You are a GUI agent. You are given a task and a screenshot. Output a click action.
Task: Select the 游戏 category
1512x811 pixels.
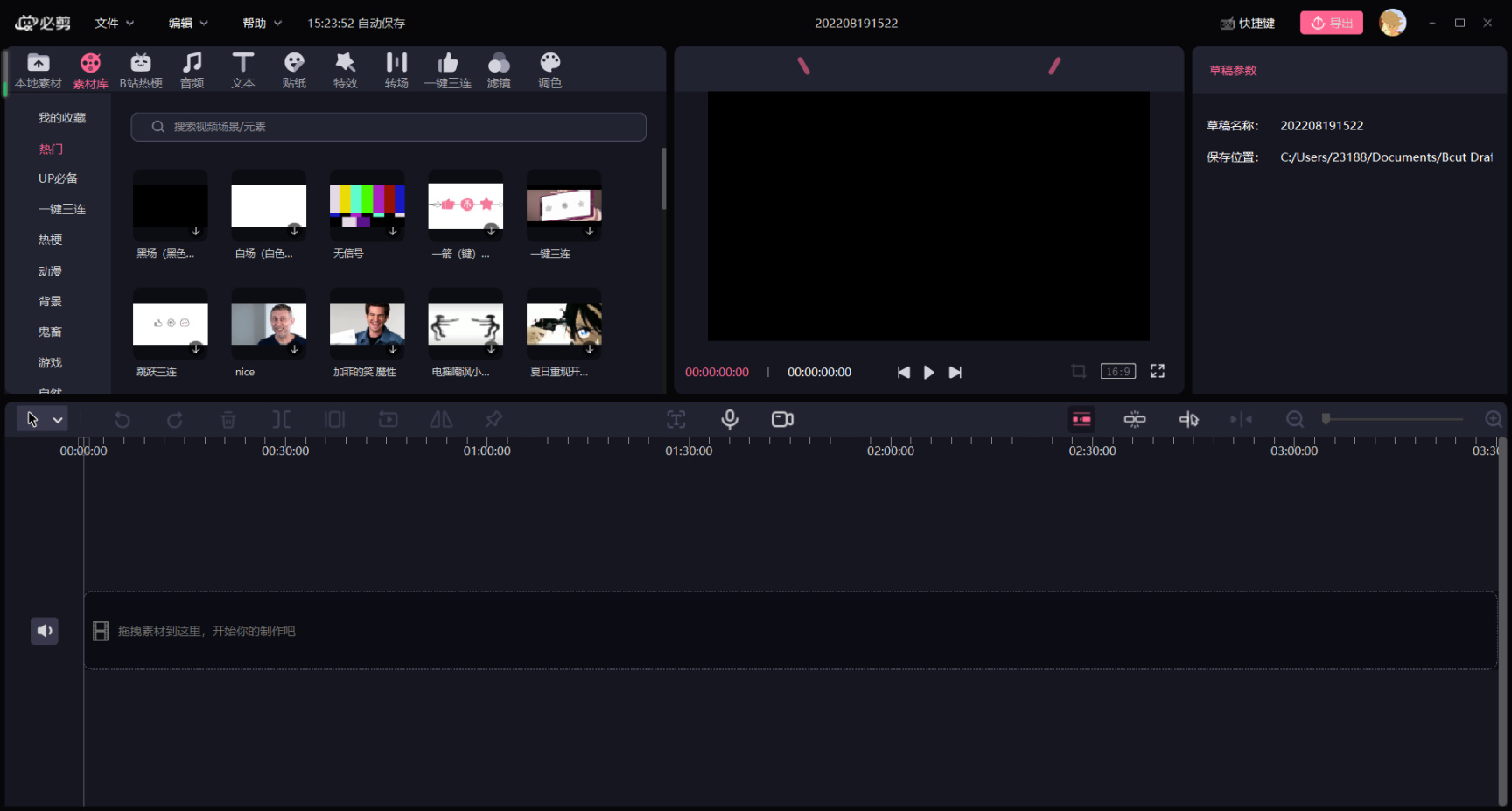tap(50, 362)
